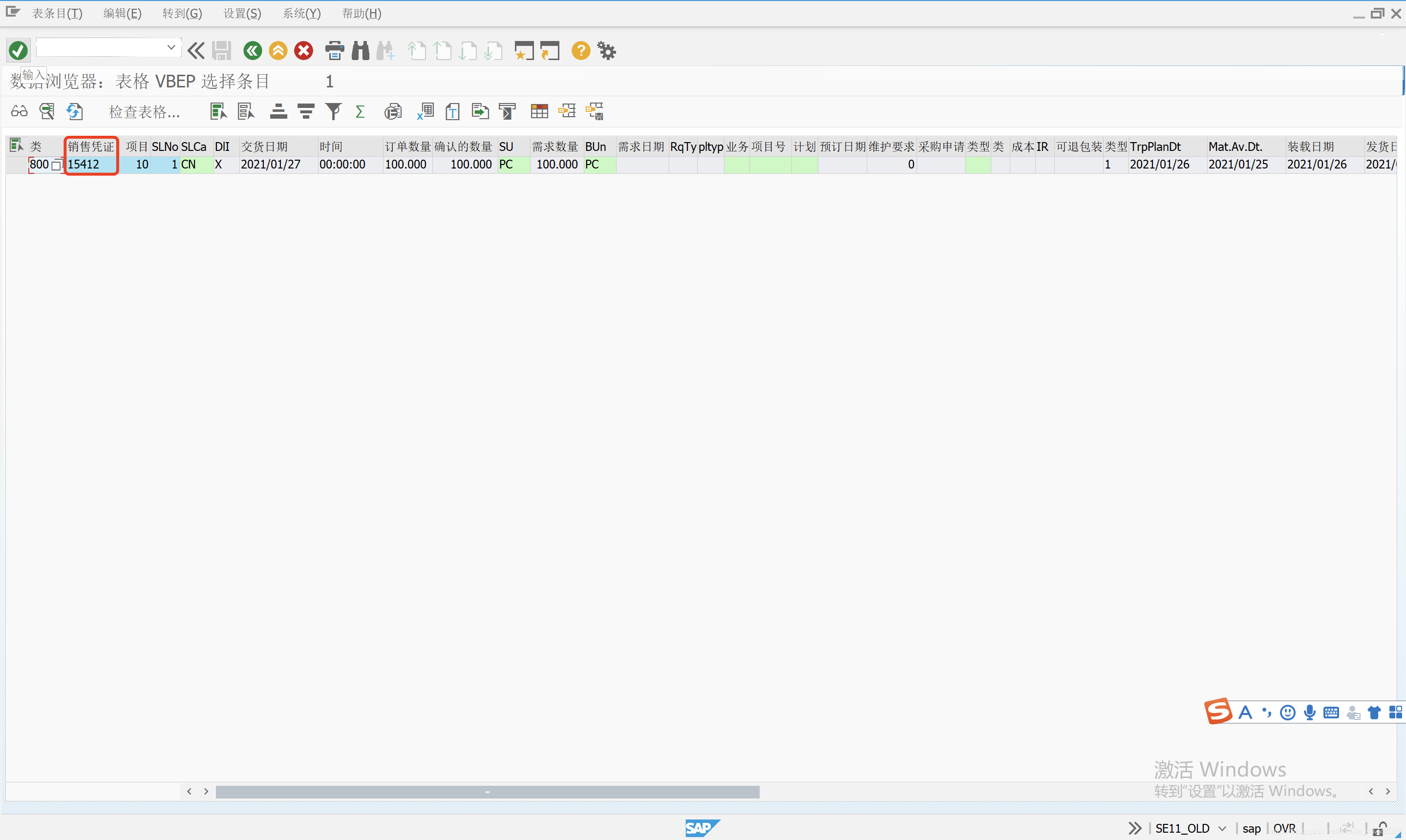This screenshot has height=840, width=1406.
Task: Open the transaction command field dropdown
Action: pyautogui.click(x=171, y=47)
